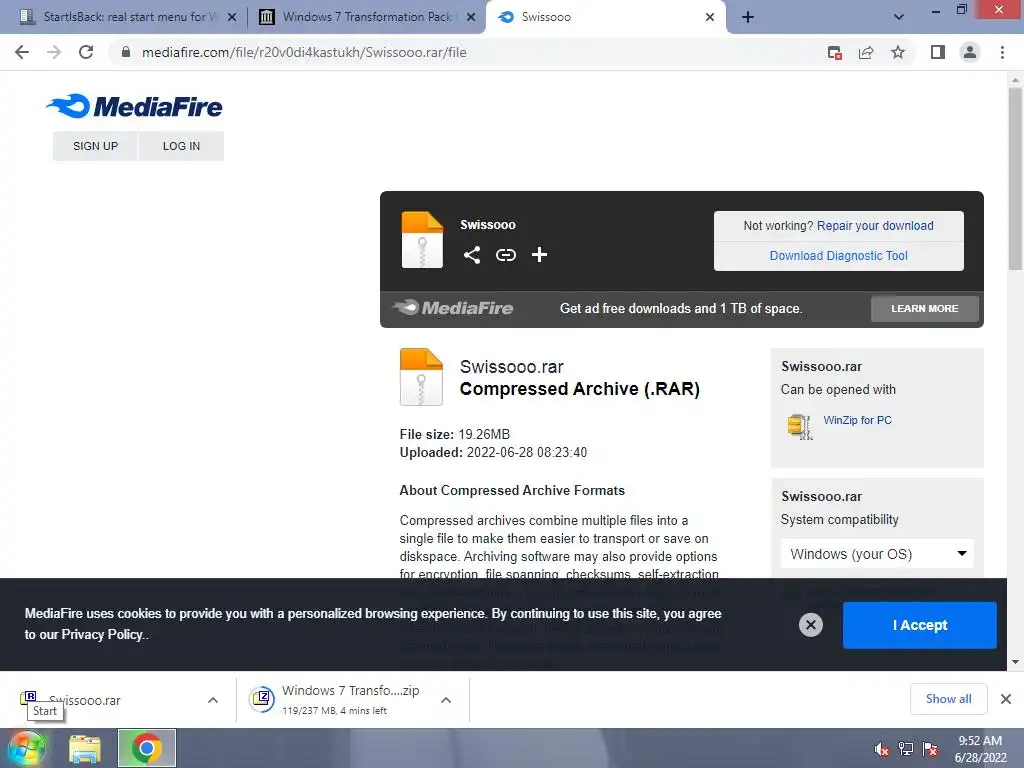Copy link using the chain icon
Viewport: 1024px width, 768px height.
point(505,255)
